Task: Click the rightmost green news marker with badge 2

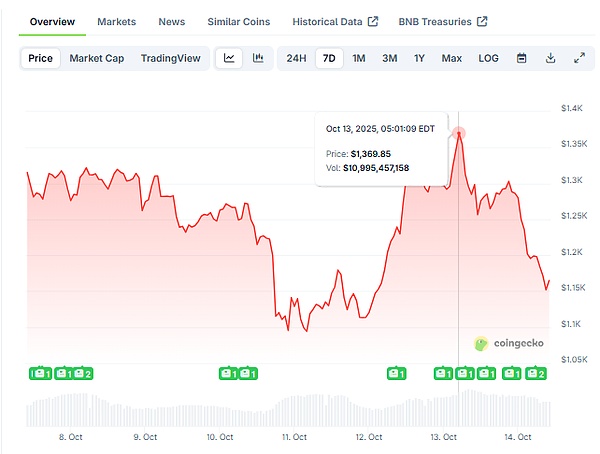Action: pos(536,374)
